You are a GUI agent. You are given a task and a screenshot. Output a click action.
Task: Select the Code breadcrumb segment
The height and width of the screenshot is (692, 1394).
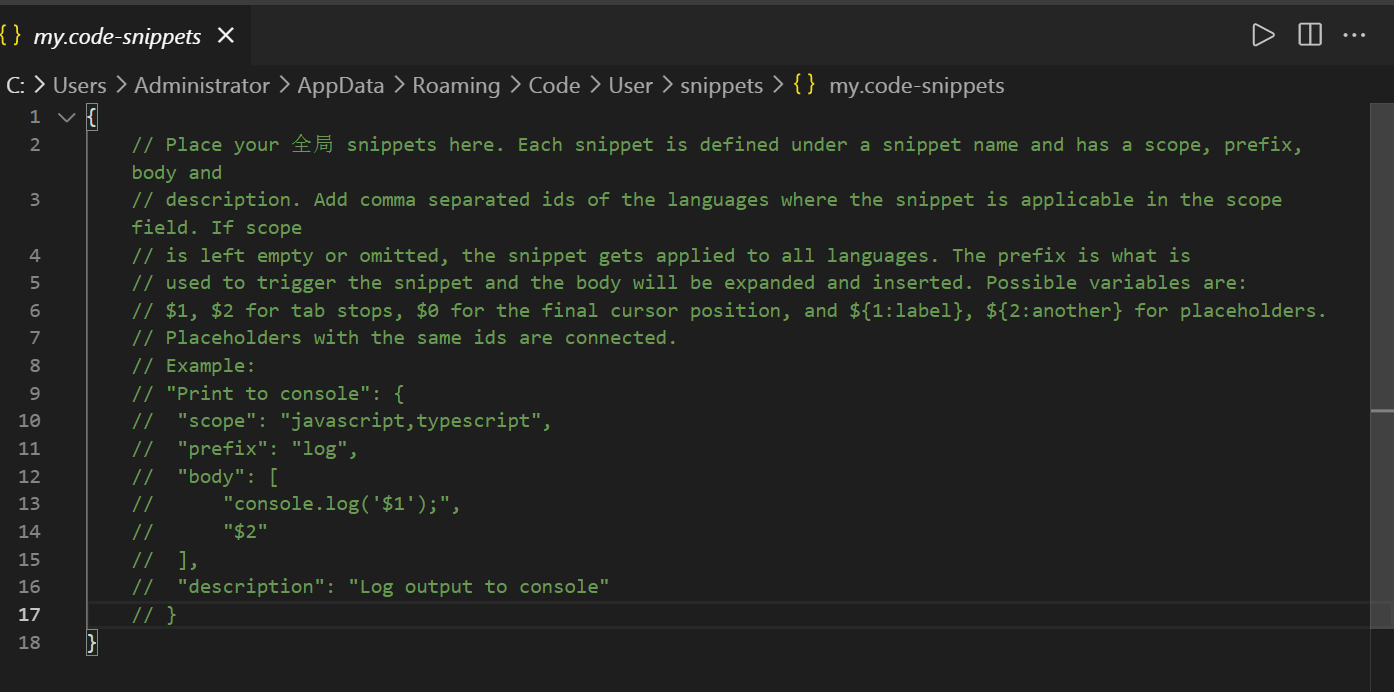554,86
